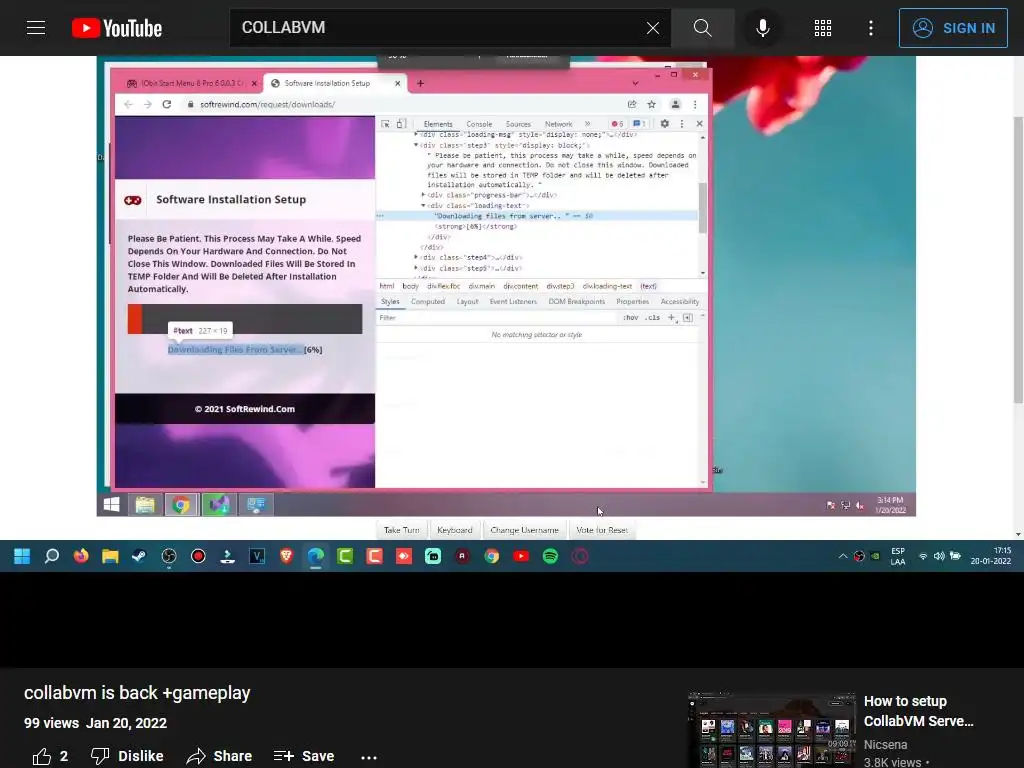Toggle the .cls classes button

point(652,317)
